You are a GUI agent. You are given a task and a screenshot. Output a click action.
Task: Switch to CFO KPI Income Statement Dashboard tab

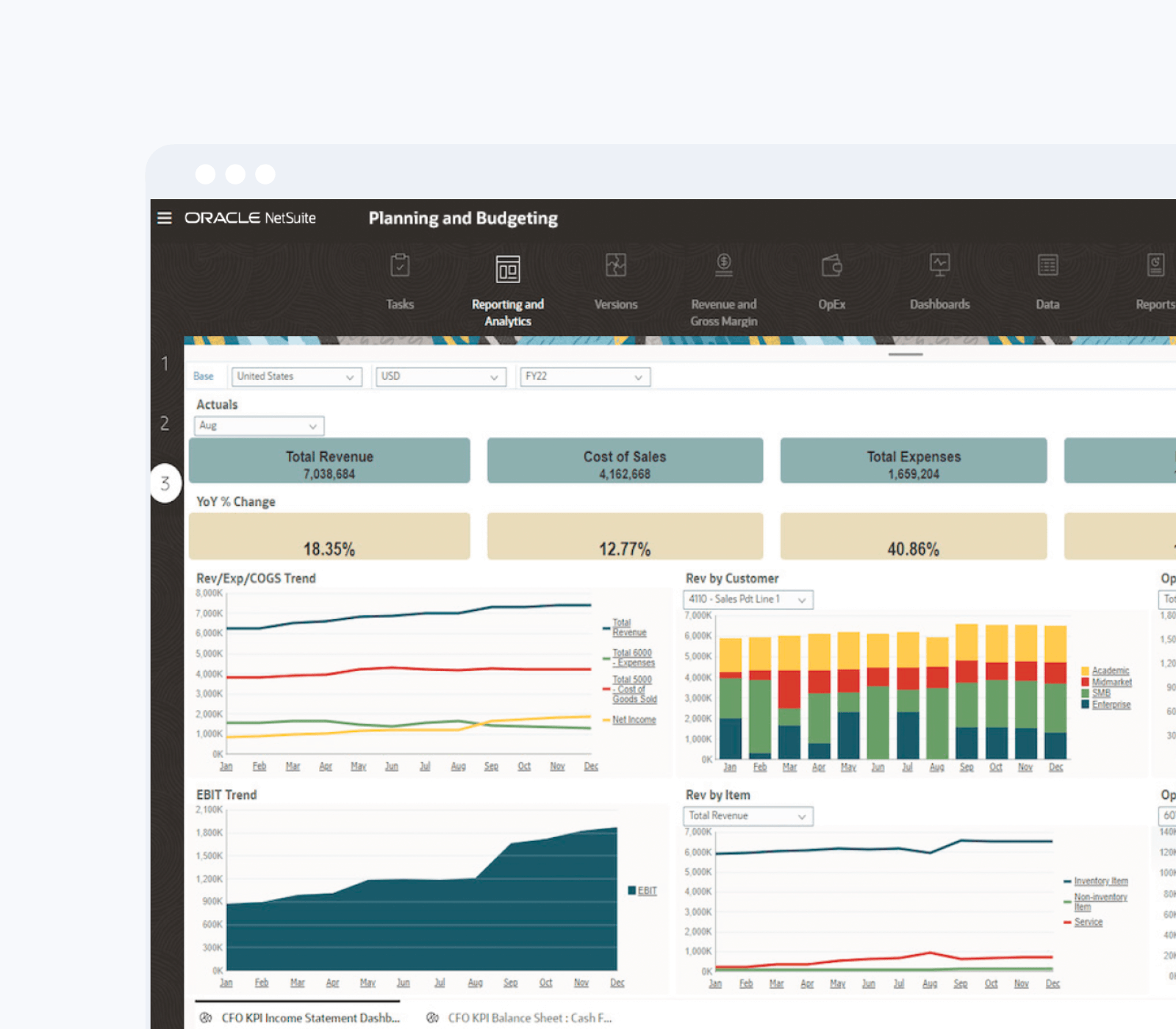coord(311,1018)
